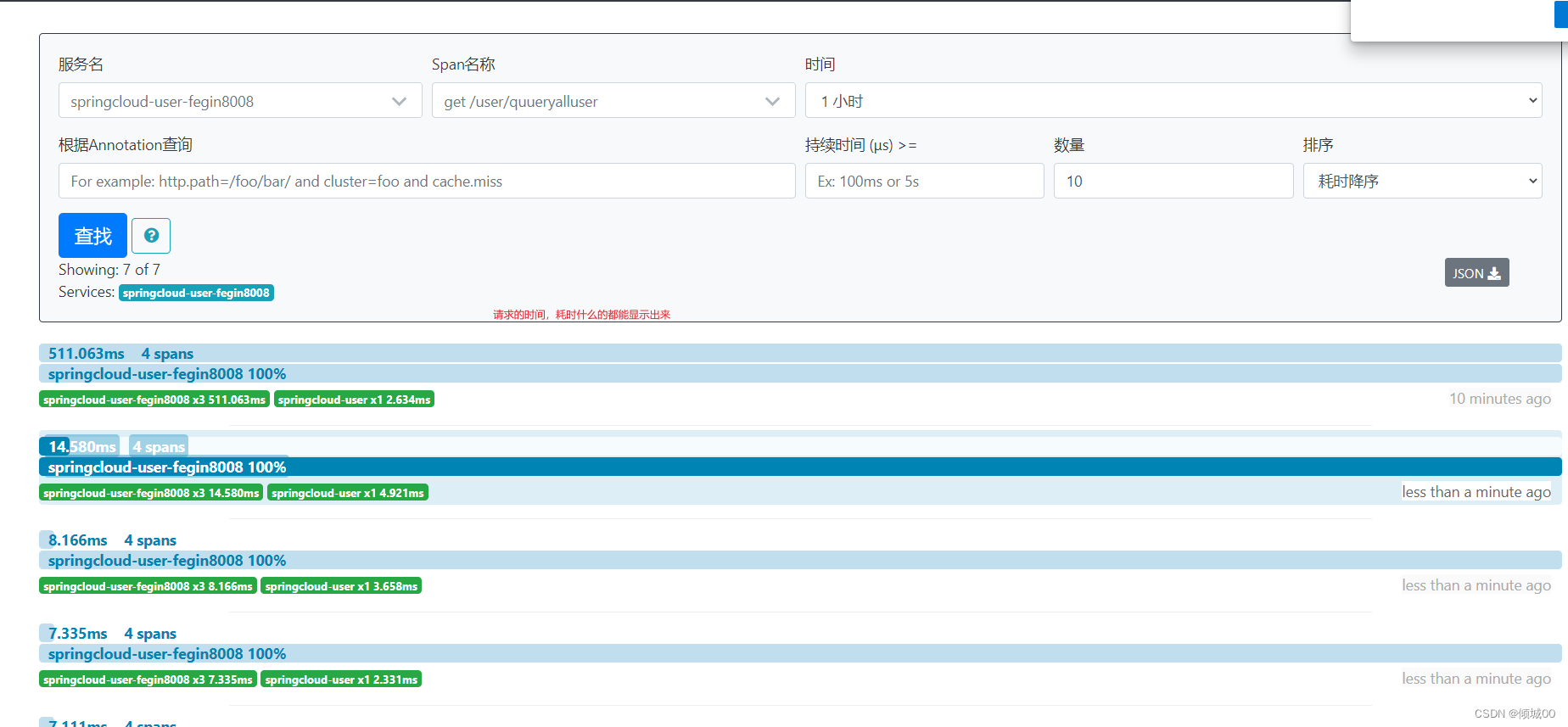
Task: Click the springcloud-user-fegin8008 x3 8.166ms badge
Action: (148, 586)
